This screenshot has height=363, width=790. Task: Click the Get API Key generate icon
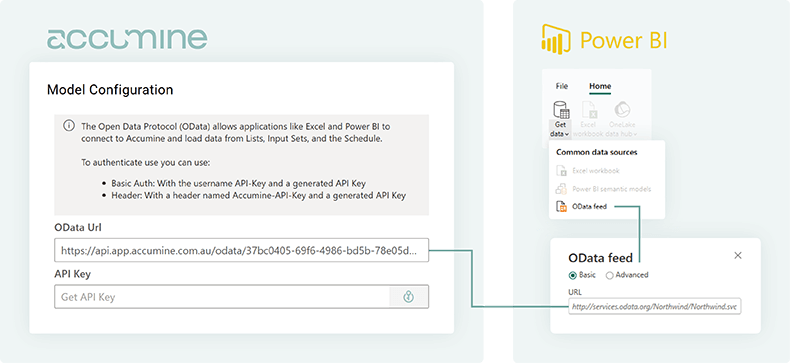point(409,297)
